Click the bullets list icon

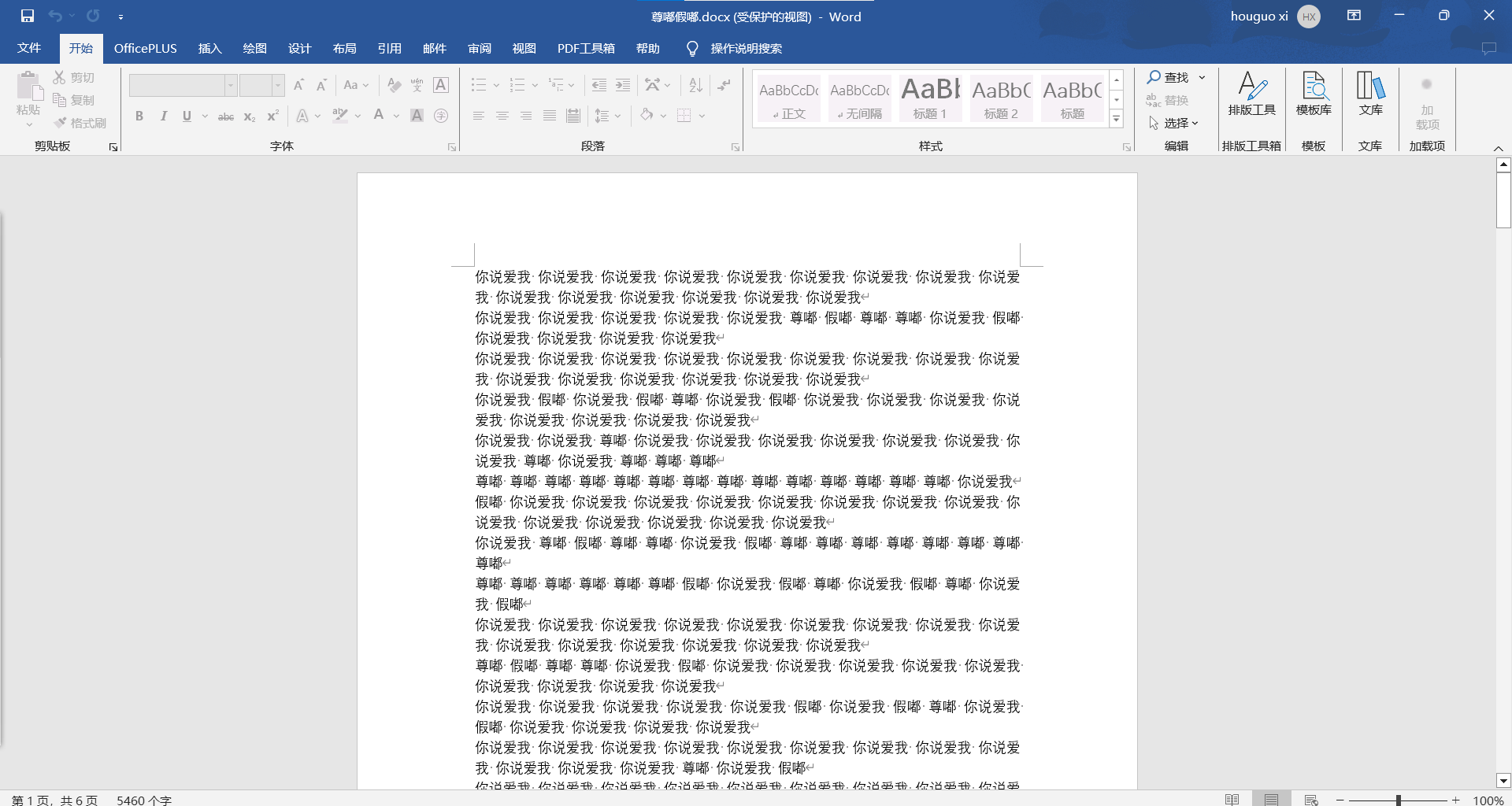point(478,85)
